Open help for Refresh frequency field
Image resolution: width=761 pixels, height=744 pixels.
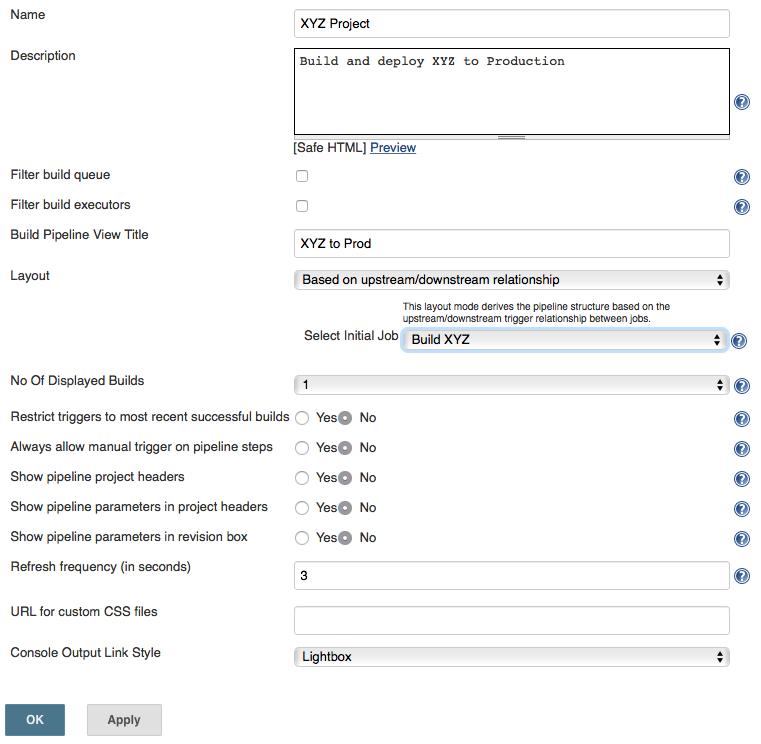[x=742, y=576]
